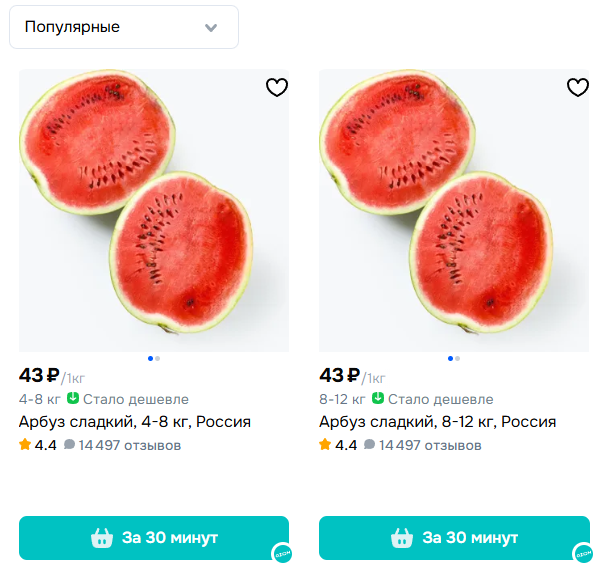The width and height of the screenshot is (604, 568).
Task: Click the basket icon on the right card button
Action: tap(402, 538)
